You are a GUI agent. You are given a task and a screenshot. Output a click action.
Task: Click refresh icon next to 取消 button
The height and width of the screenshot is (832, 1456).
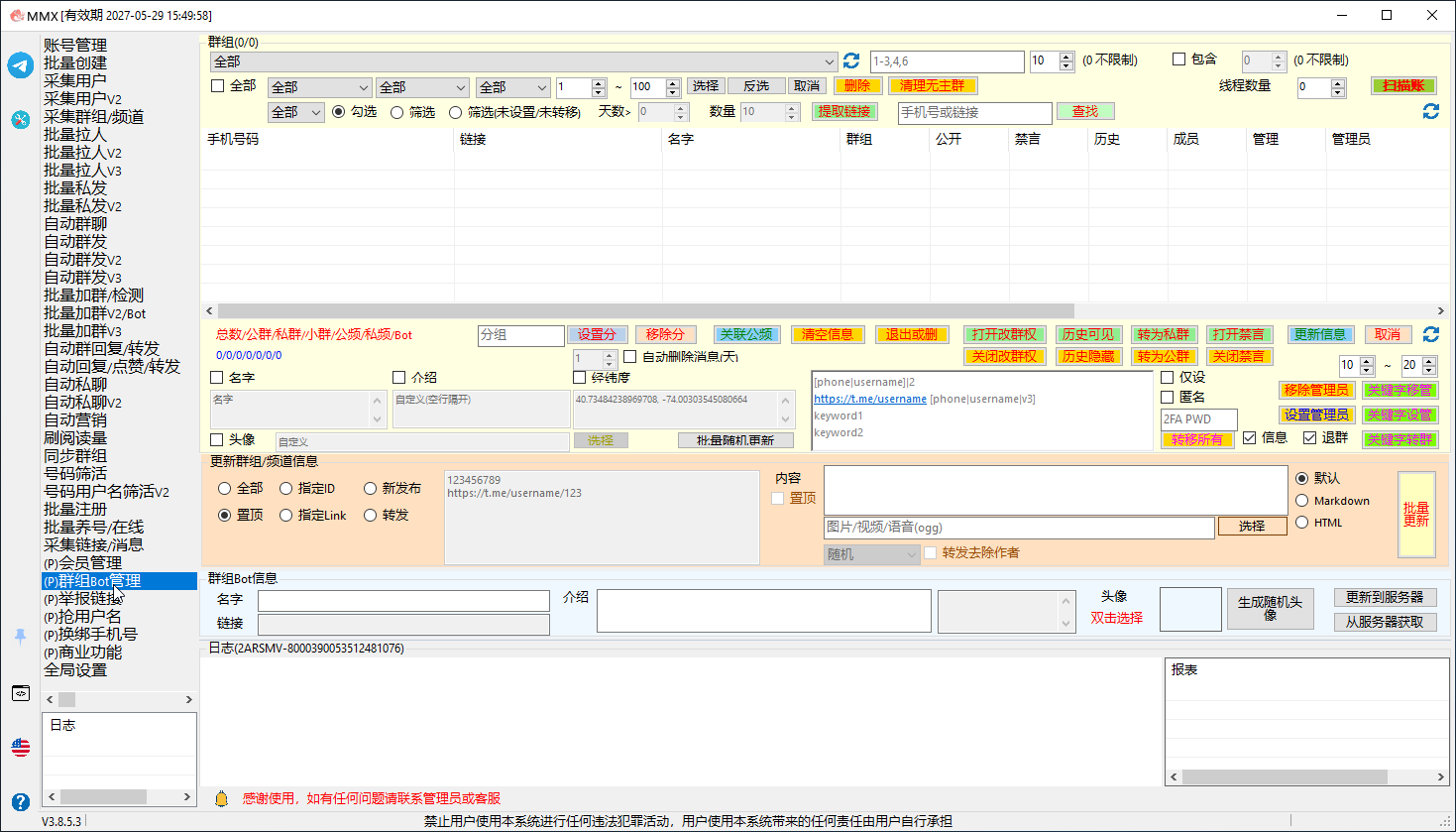[1431, 335]
